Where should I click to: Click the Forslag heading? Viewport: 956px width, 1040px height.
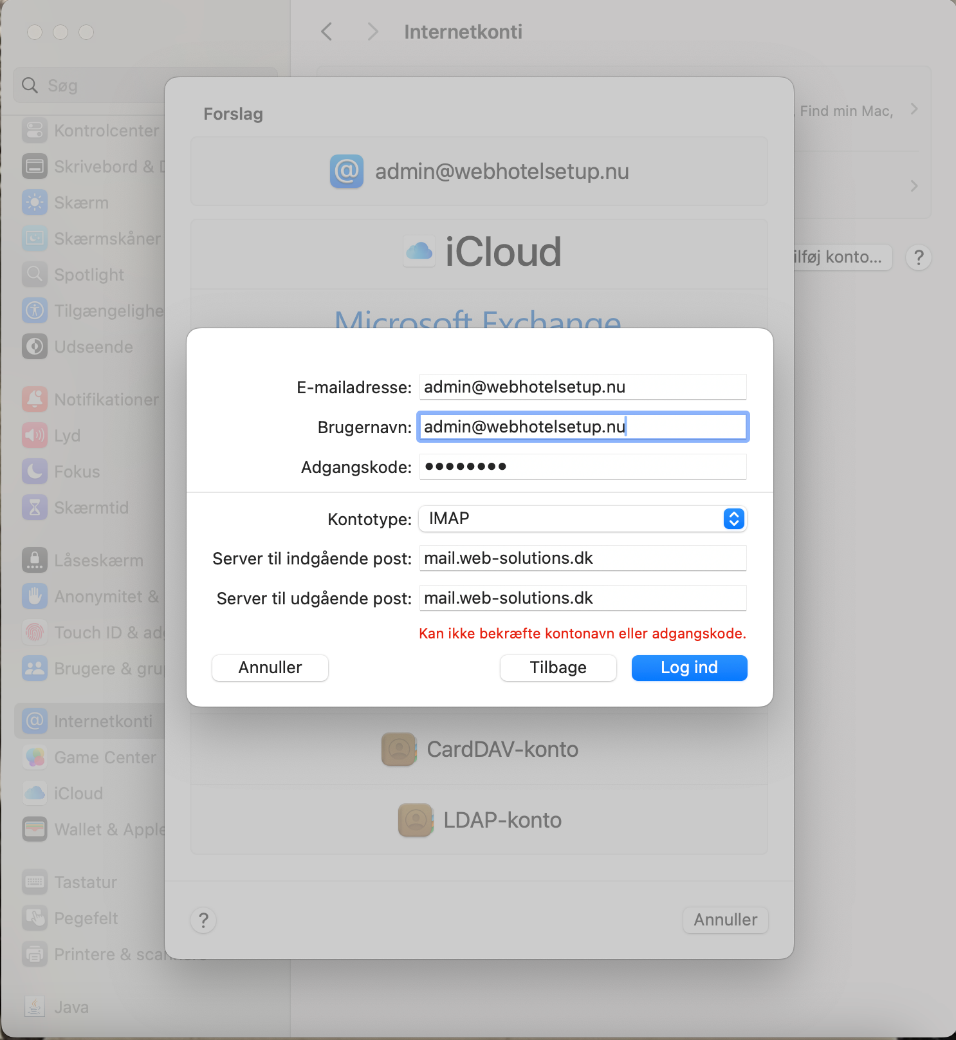coord(233,114)
